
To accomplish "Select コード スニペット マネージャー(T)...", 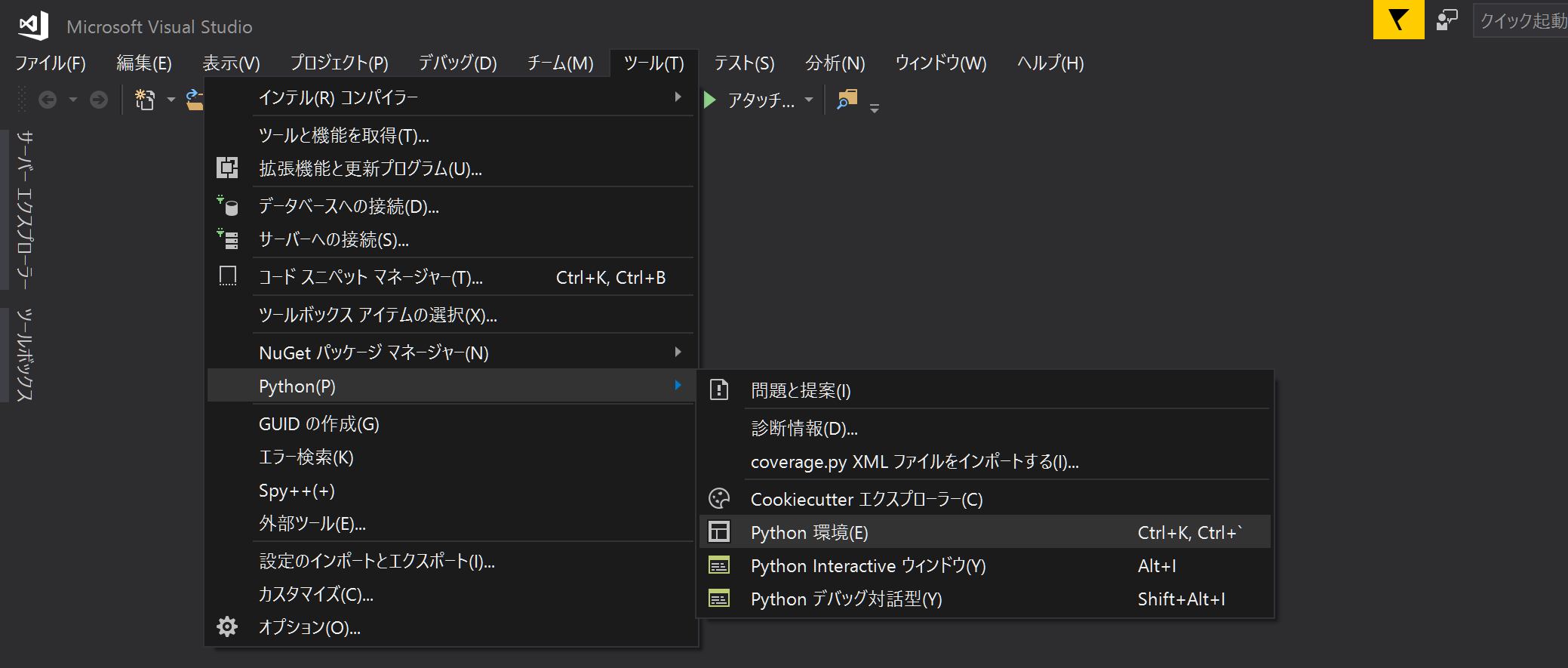I will click(x=450, y=277).
